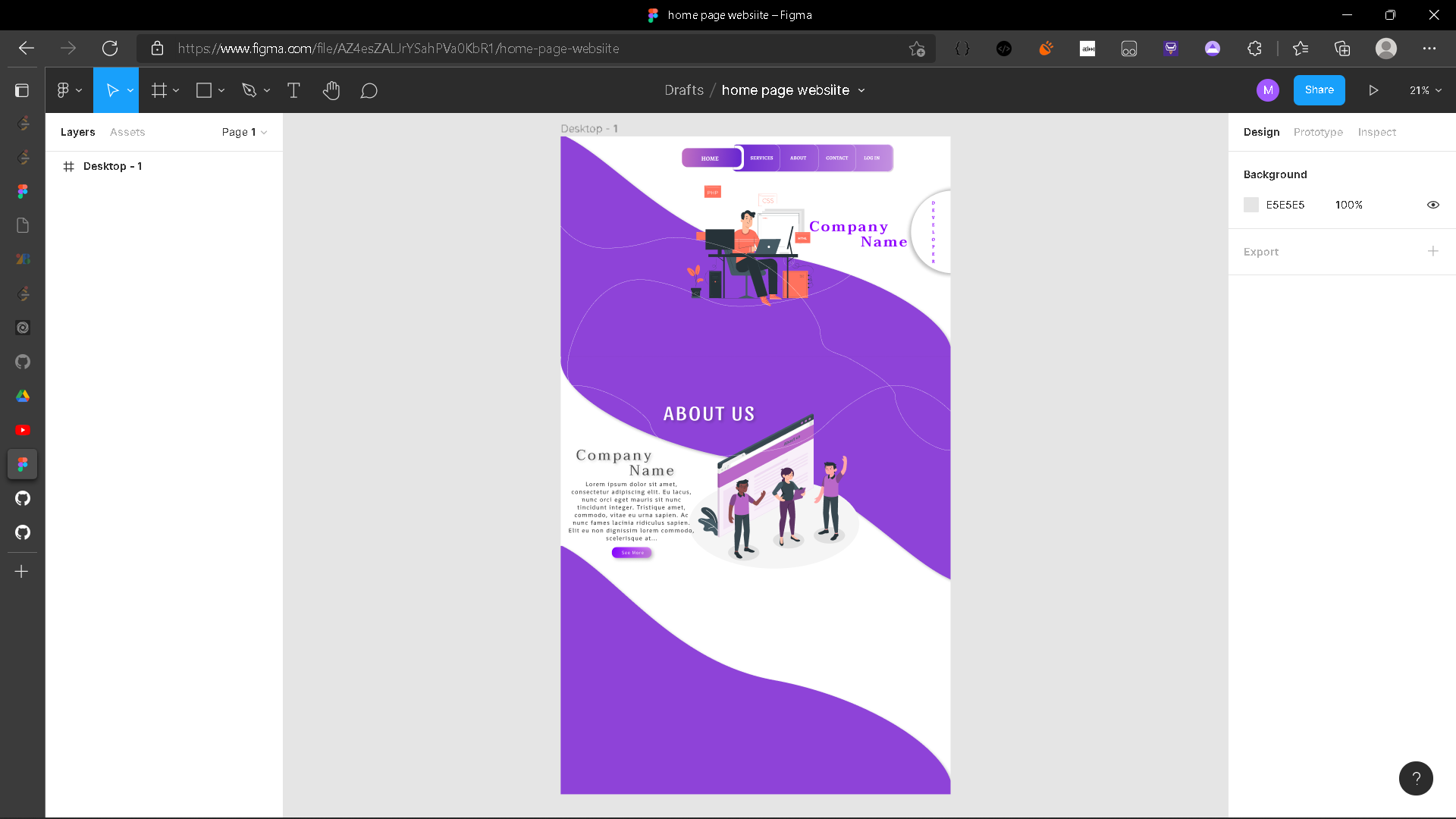This screenshot has width=1456, height=819.
Task: Open the zoom level dropdown
Action: 1424,90
